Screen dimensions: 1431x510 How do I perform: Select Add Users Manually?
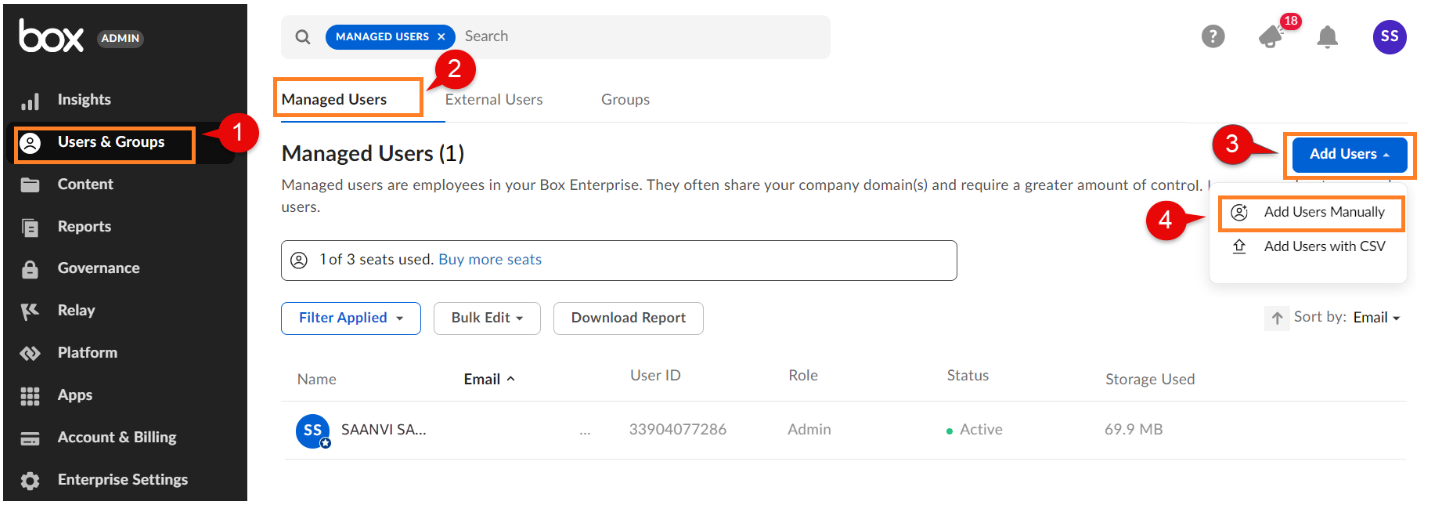click(1312, 212)
